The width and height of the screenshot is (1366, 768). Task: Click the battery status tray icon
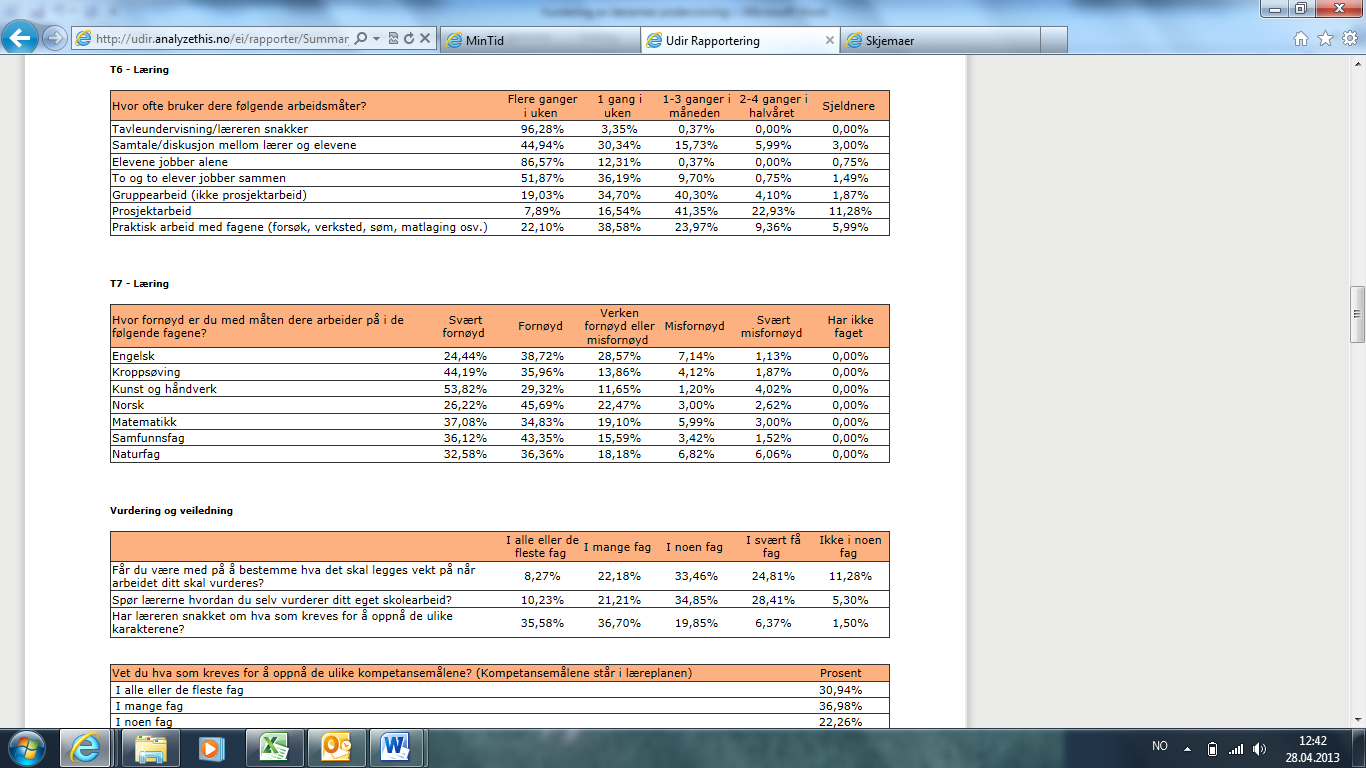tap(1213, 748)
